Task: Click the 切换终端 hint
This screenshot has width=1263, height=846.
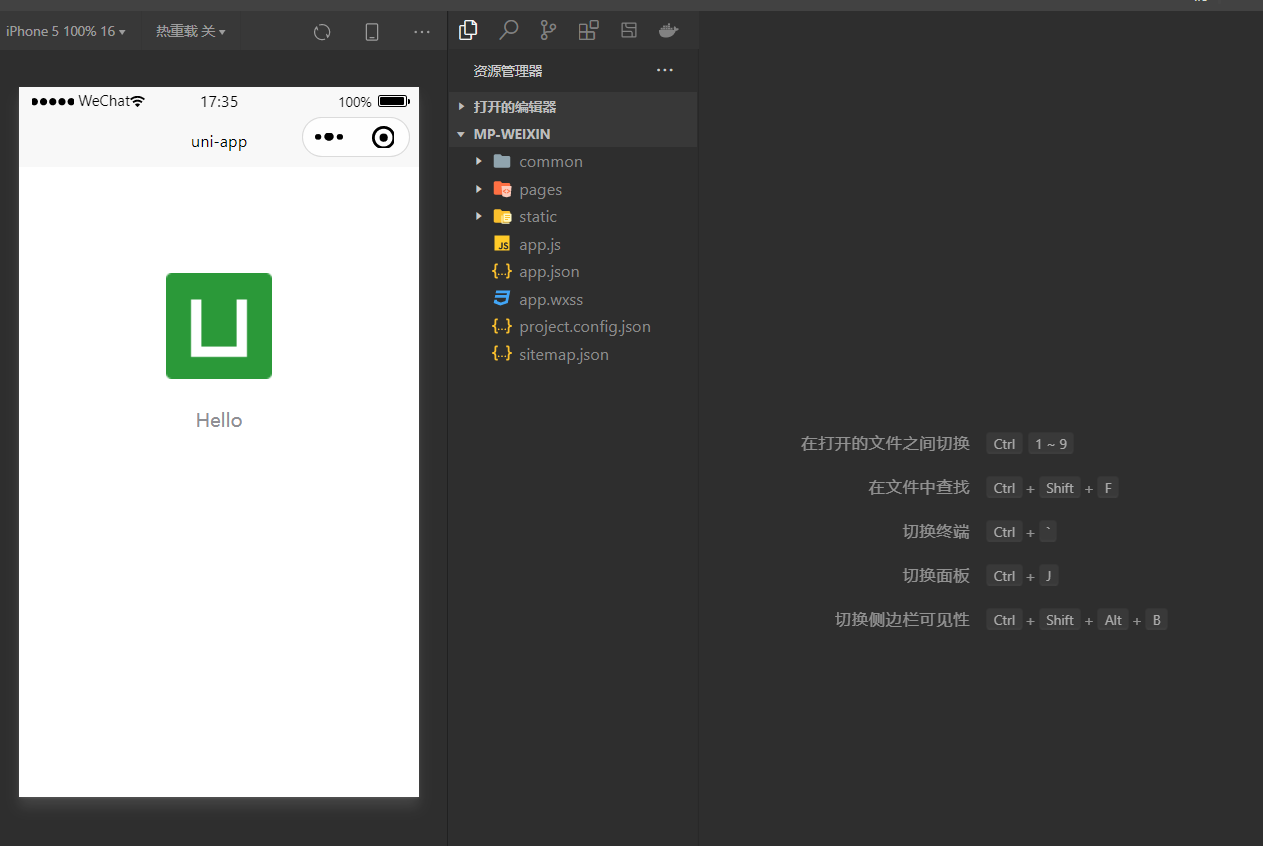Action: (x=936, y=531)
